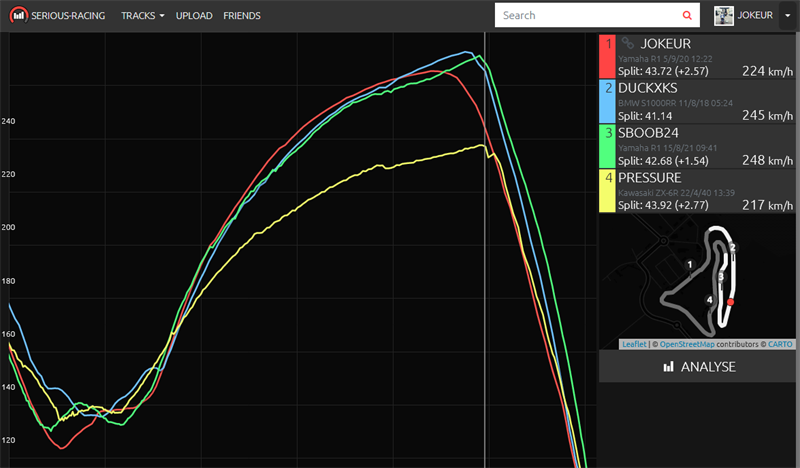Click the red color swatch for JOKEUR
The image size is (800, 468).
coord(607,56)
